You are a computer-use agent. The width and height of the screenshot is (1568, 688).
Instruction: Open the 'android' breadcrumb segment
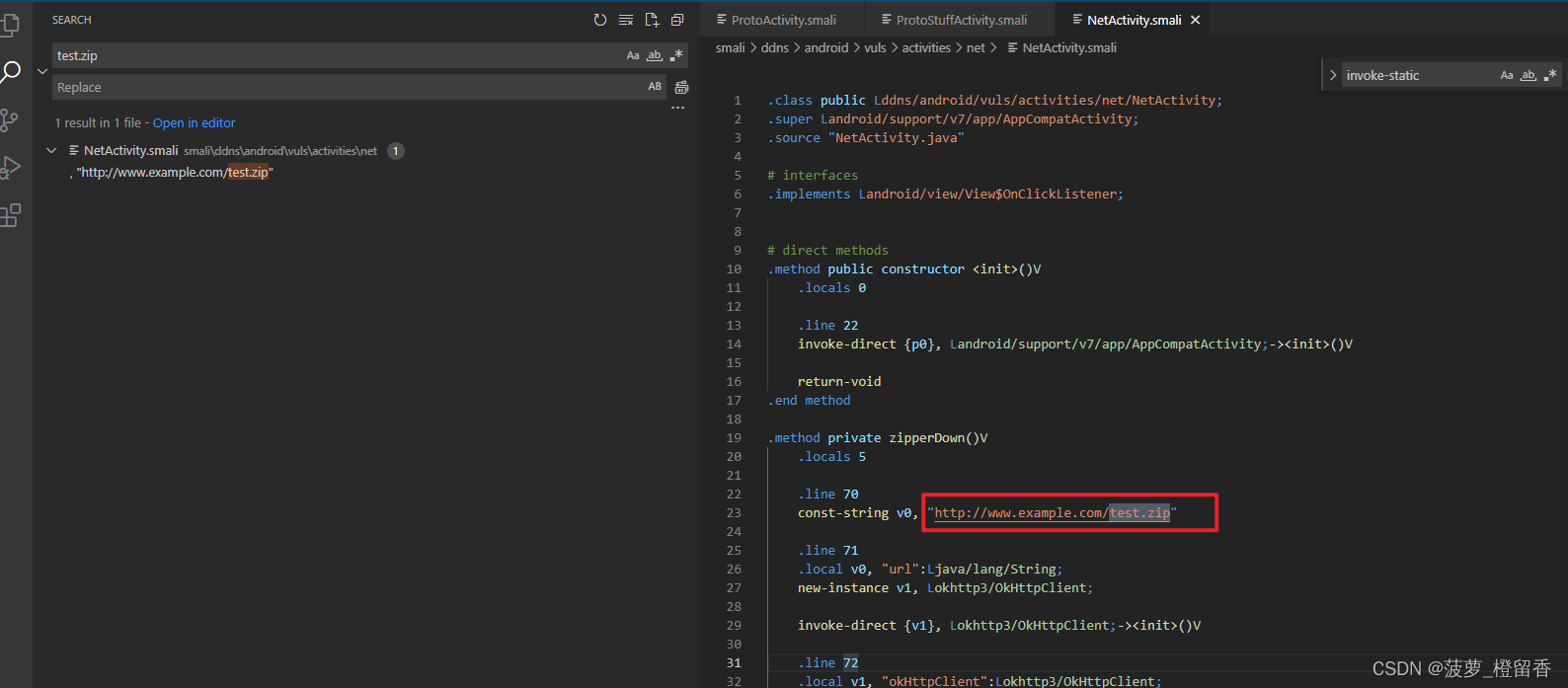(826, 48)
